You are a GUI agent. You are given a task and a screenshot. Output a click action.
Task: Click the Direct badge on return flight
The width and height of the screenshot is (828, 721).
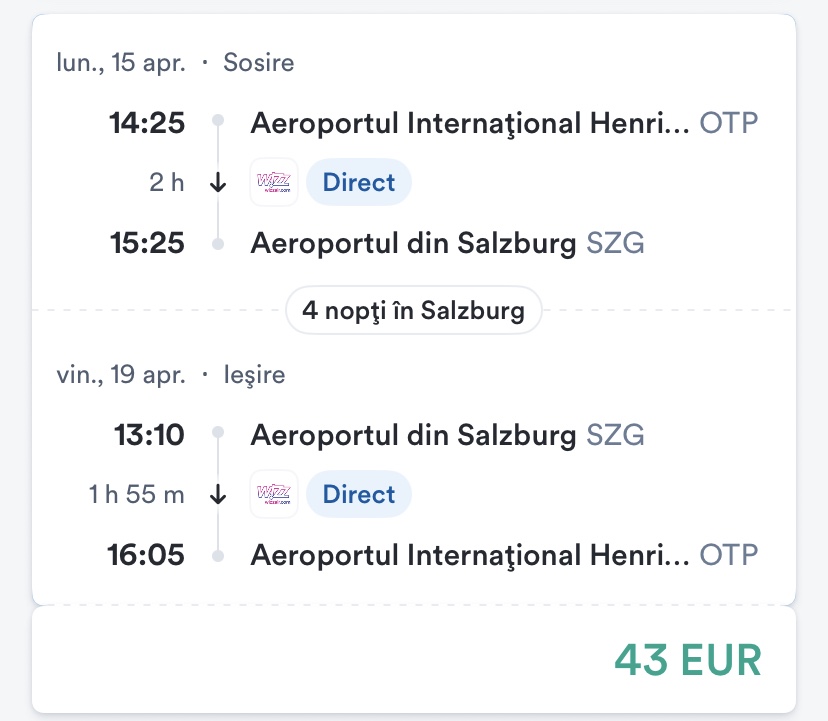(x=358, y=494)
